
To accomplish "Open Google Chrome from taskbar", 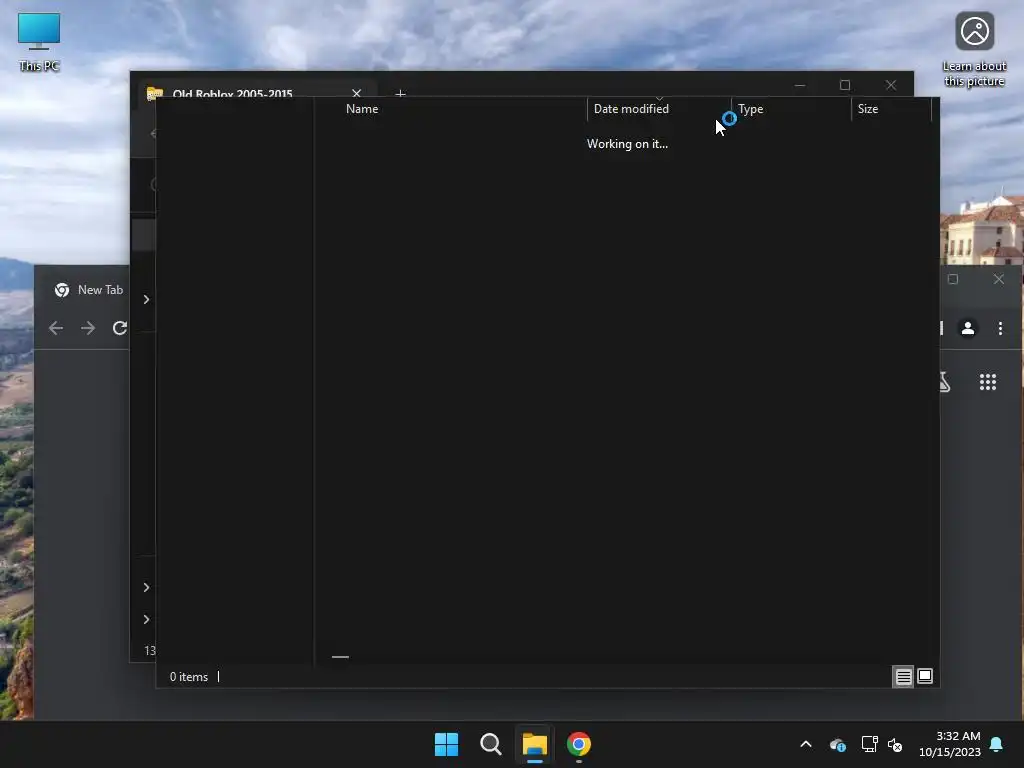I will coord(579,744).
